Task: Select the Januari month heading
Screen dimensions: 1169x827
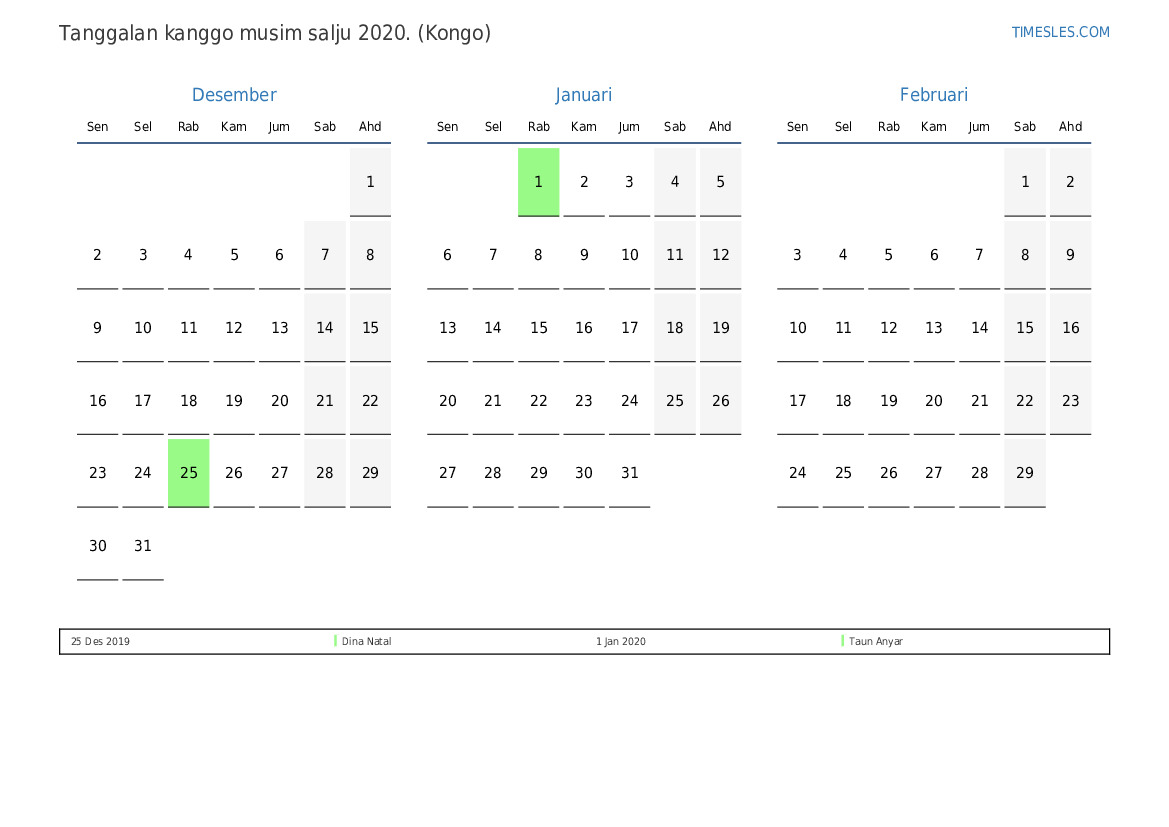Action: pyautogui.click(x=584, y=95)
